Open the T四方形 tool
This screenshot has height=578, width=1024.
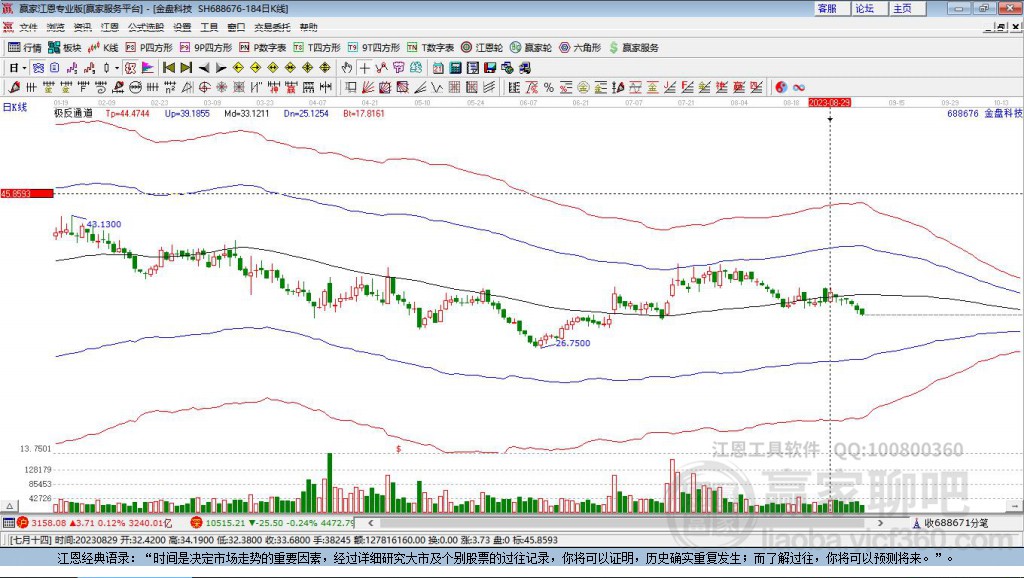(x=317, y=48)
